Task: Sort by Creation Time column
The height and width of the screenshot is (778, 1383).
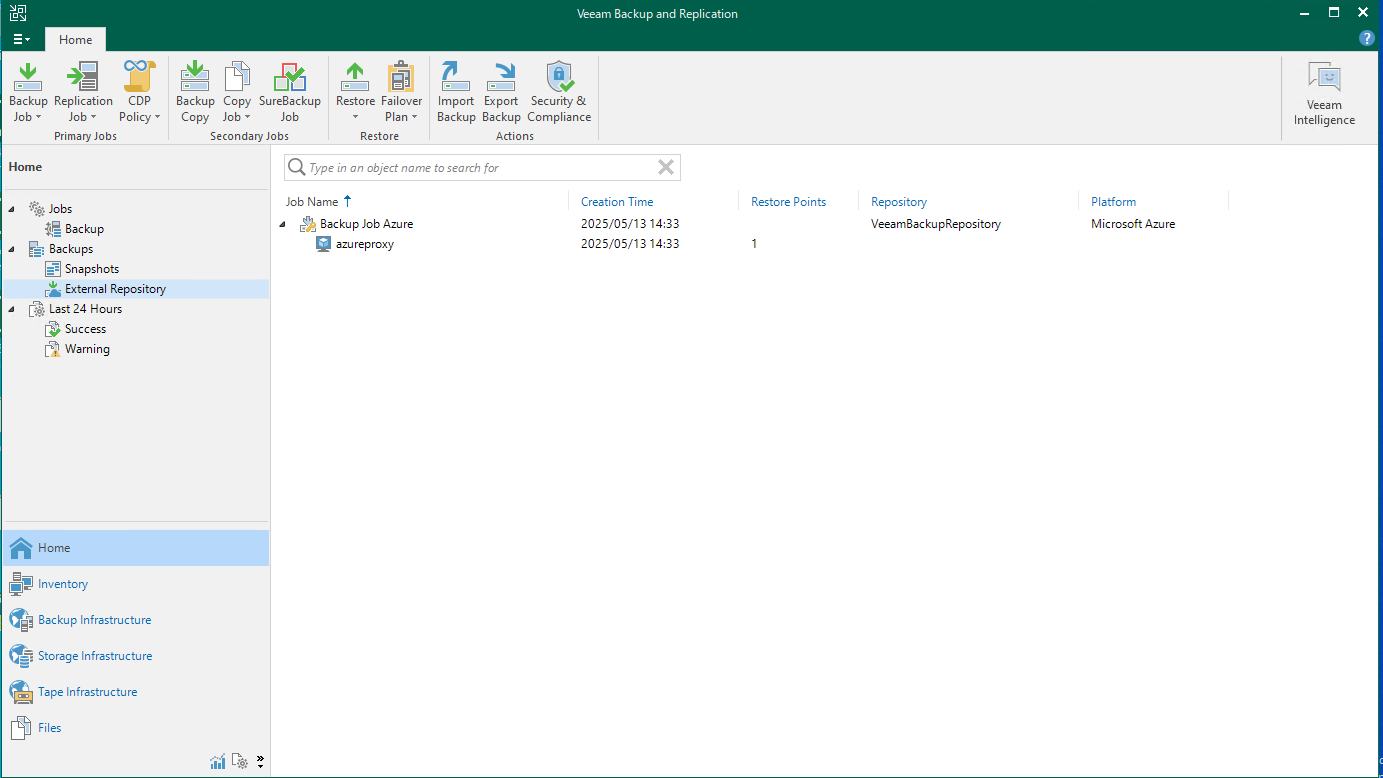Action: (x=617, y=201)
